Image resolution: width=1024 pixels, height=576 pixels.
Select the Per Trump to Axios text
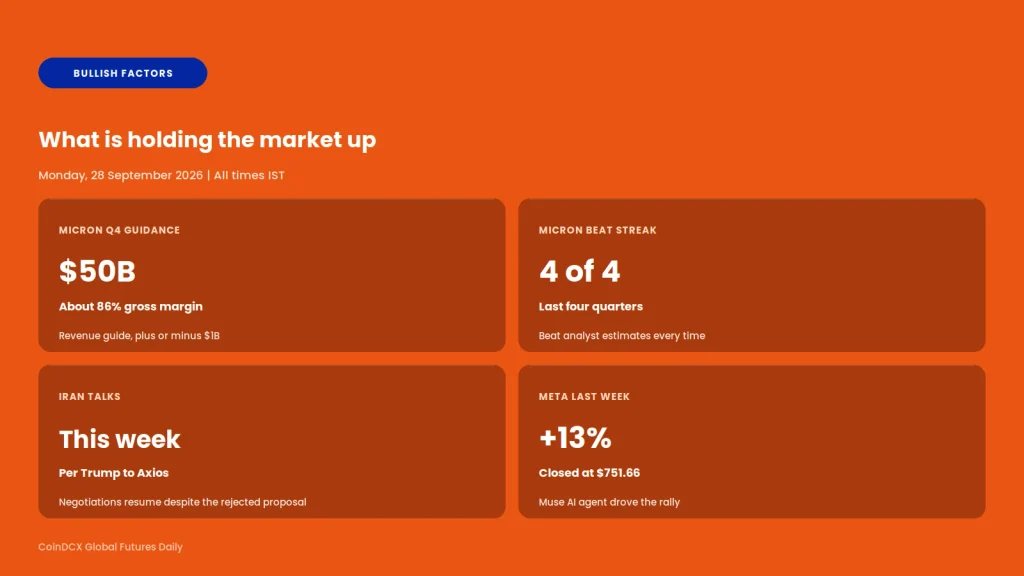(x=114, y=473)
